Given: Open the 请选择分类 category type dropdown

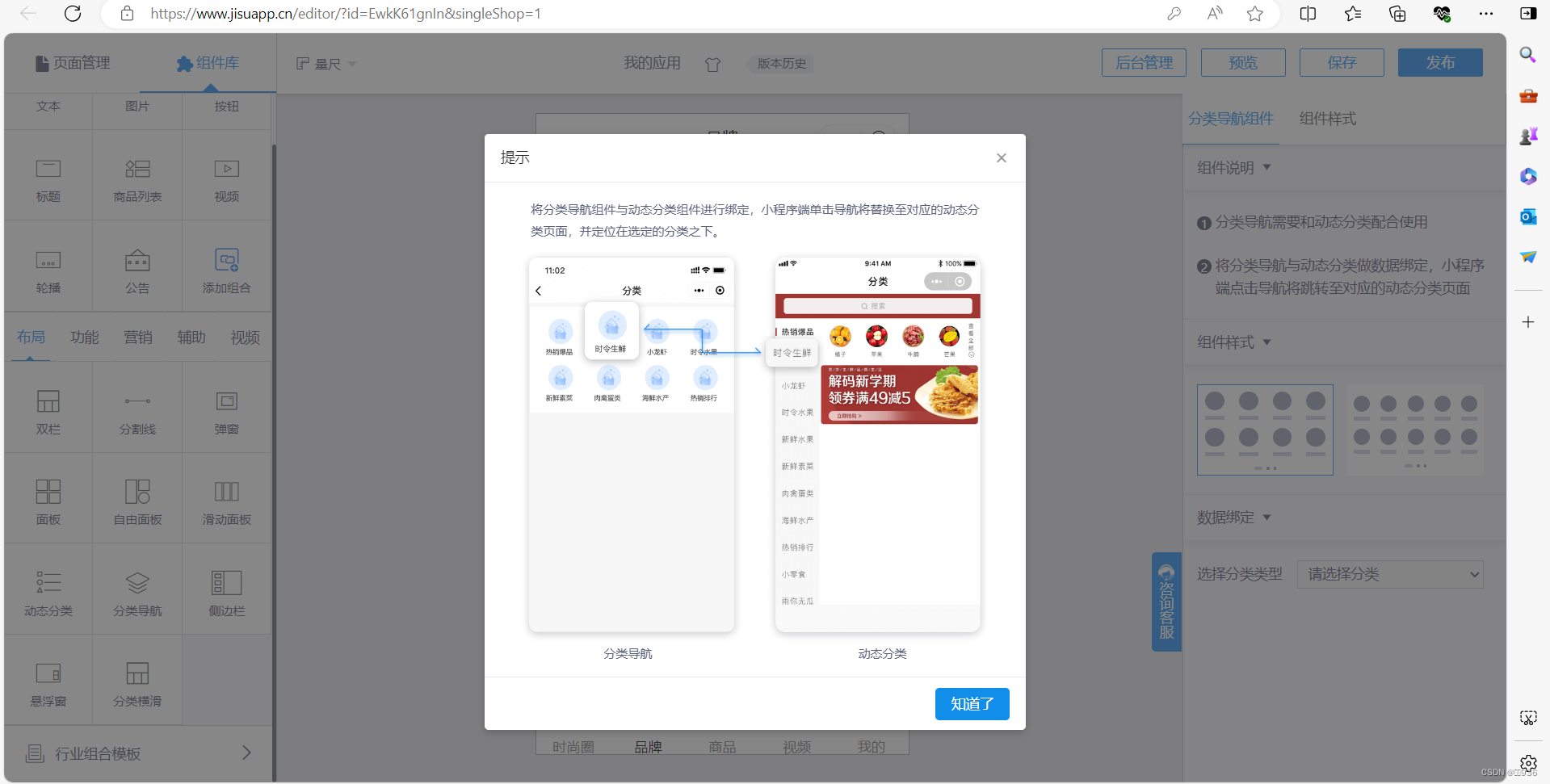Looking at the screenshot, I should tap(1389, 574).
